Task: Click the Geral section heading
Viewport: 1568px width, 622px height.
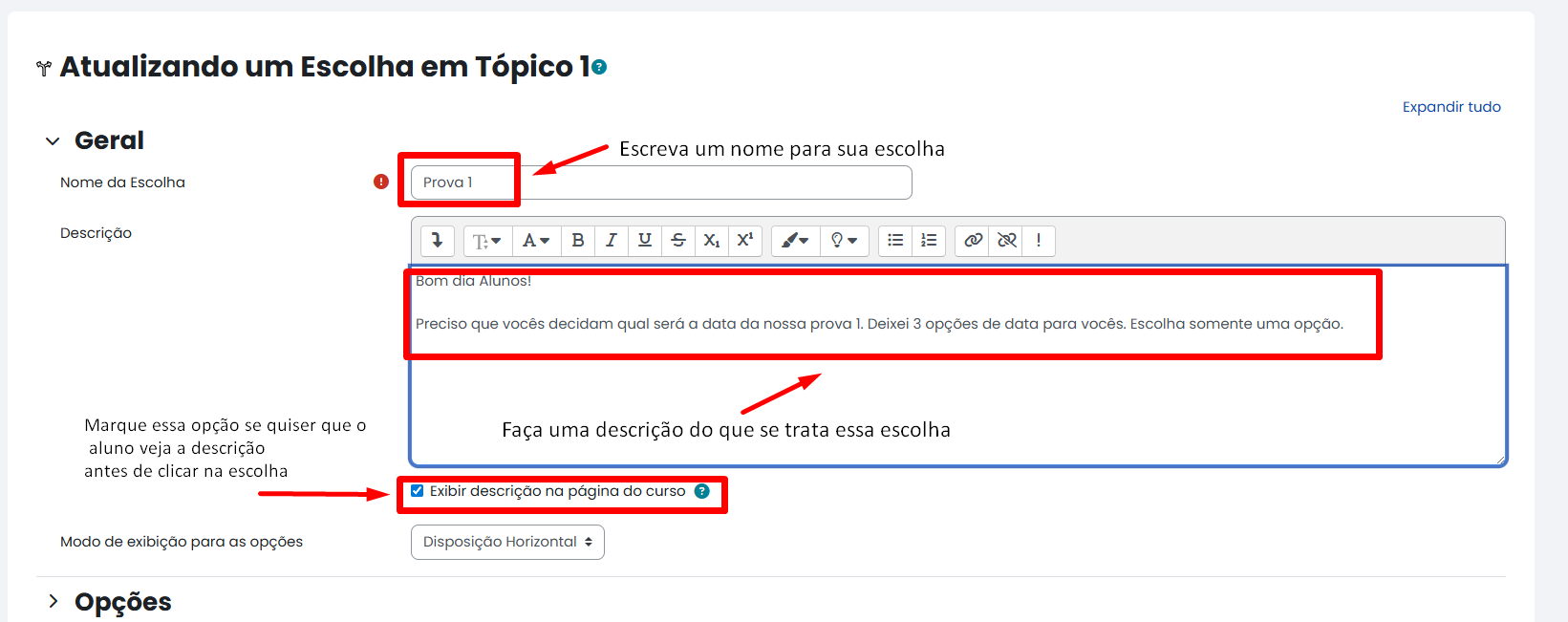Action: [x=109, y=140]
